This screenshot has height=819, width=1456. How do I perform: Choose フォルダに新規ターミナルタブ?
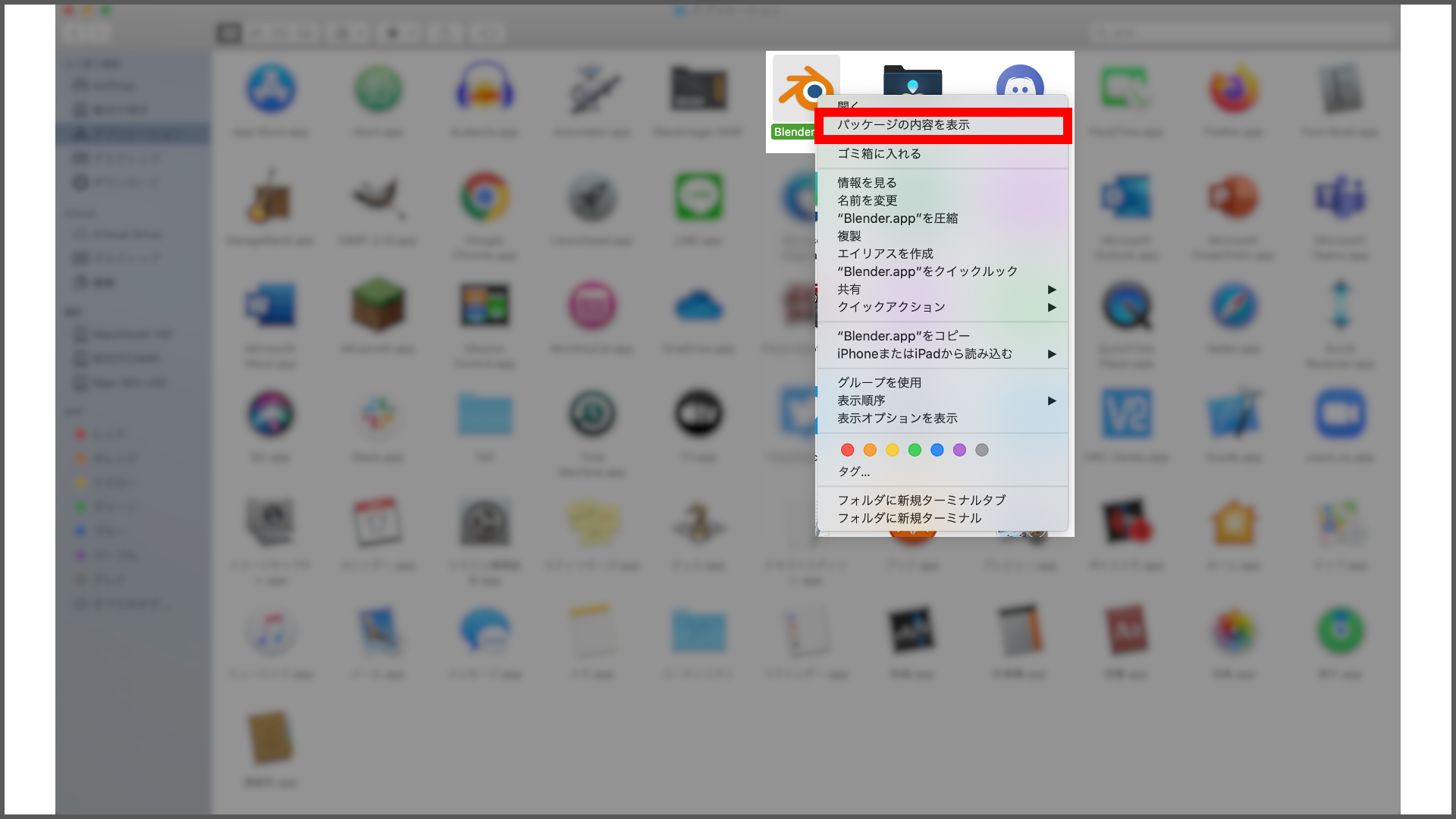(942, 500)
